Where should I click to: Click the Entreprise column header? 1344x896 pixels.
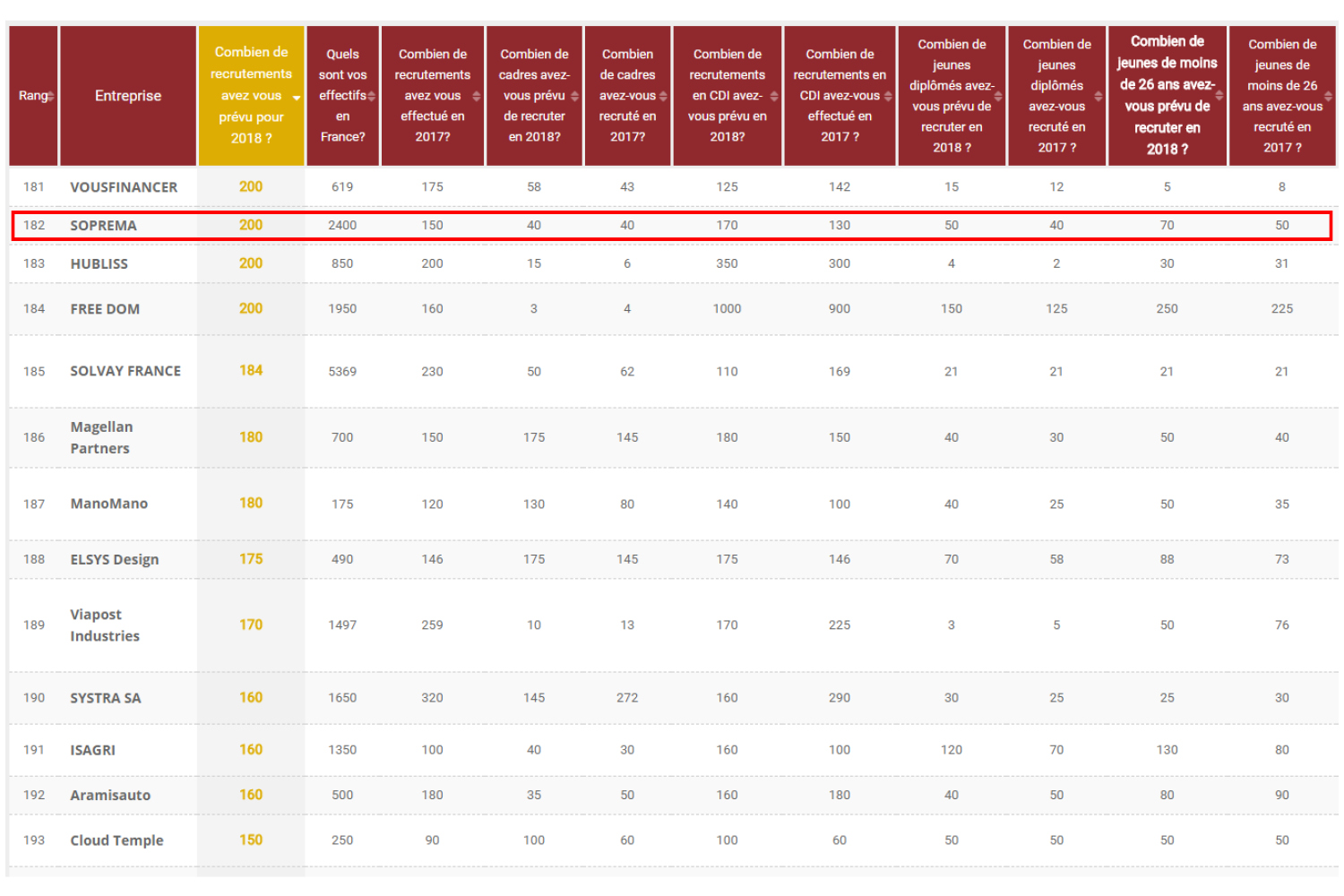[128, 96]
